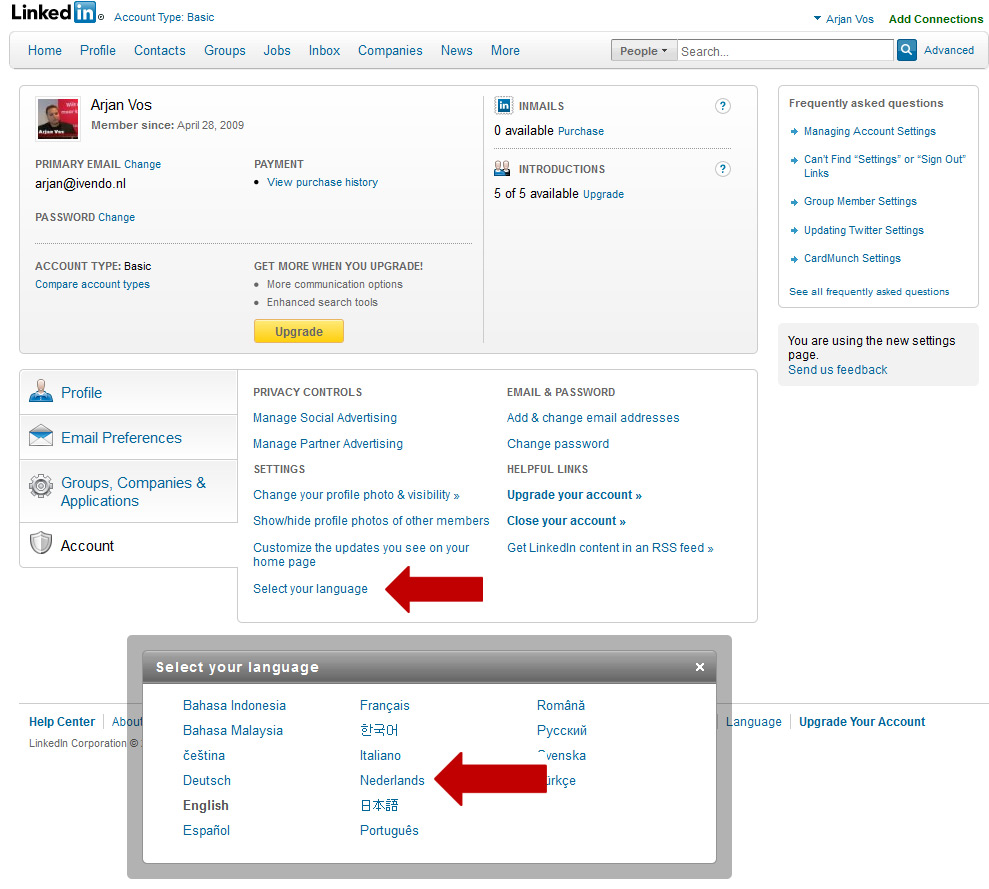
Task: Click the gear icon for Groups, Companies
Action: (x=41, y=486)
